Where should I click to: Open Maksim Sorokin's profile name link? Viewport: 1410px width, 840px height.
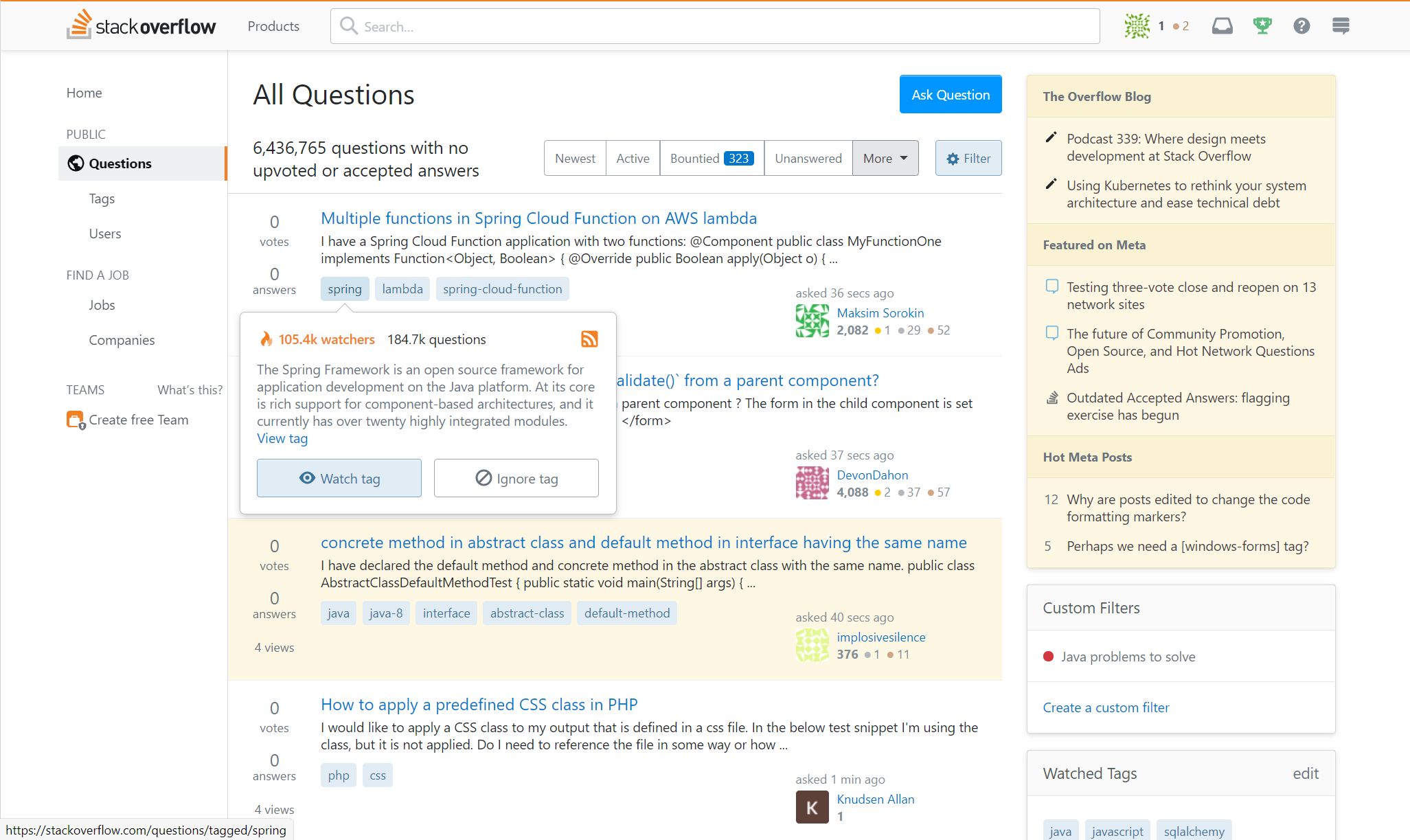pos(880,313)
